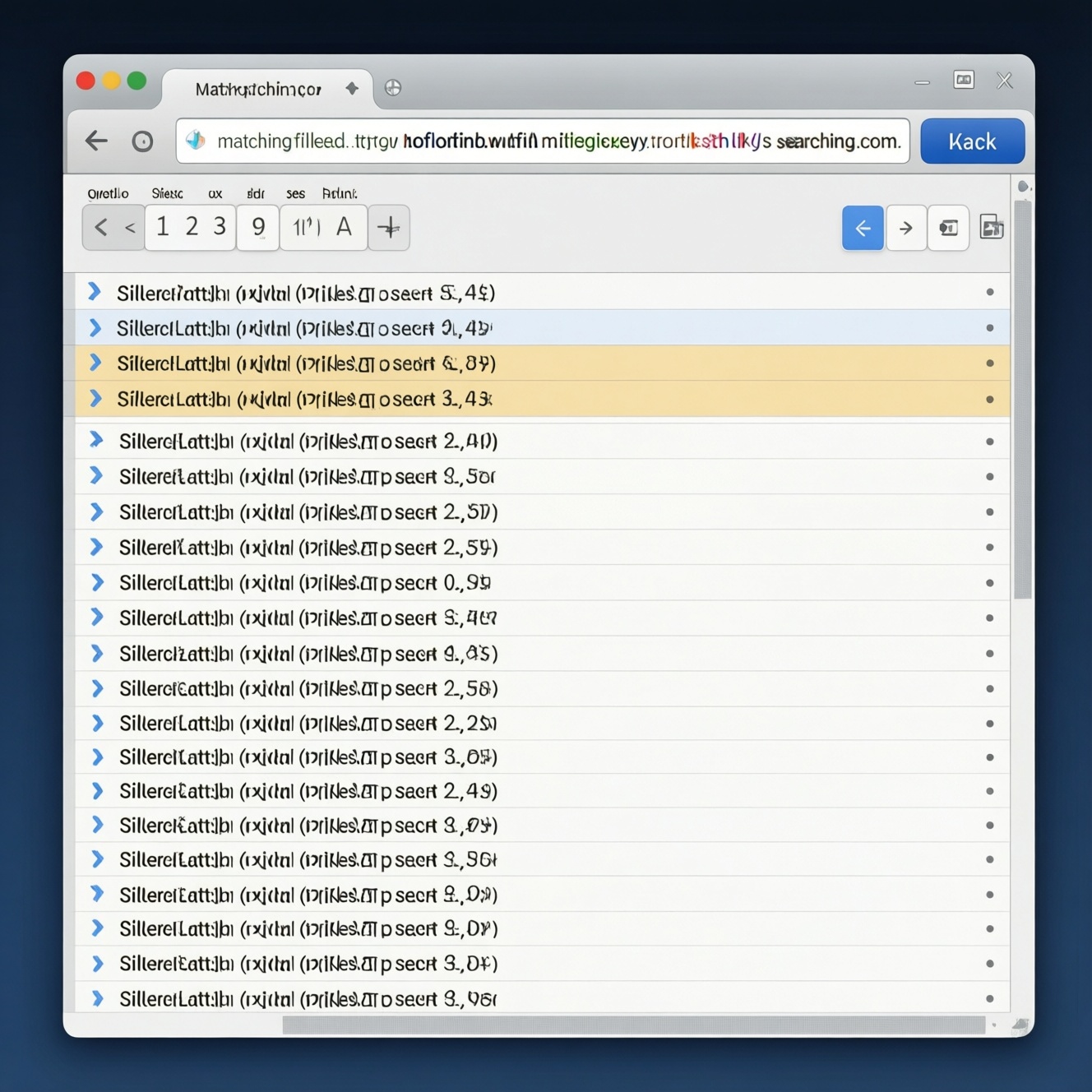Click the site icon inside the address bar
This screenshot has width=1092, height=1092.
pos(195,141)
